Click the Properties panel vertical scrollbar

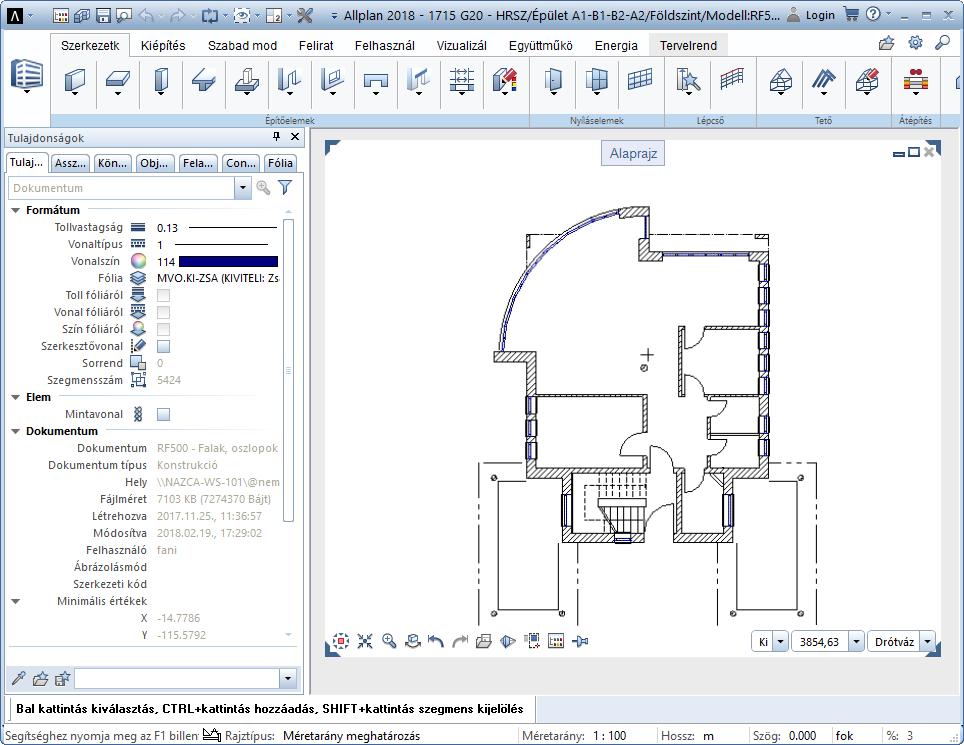[288, 370]
